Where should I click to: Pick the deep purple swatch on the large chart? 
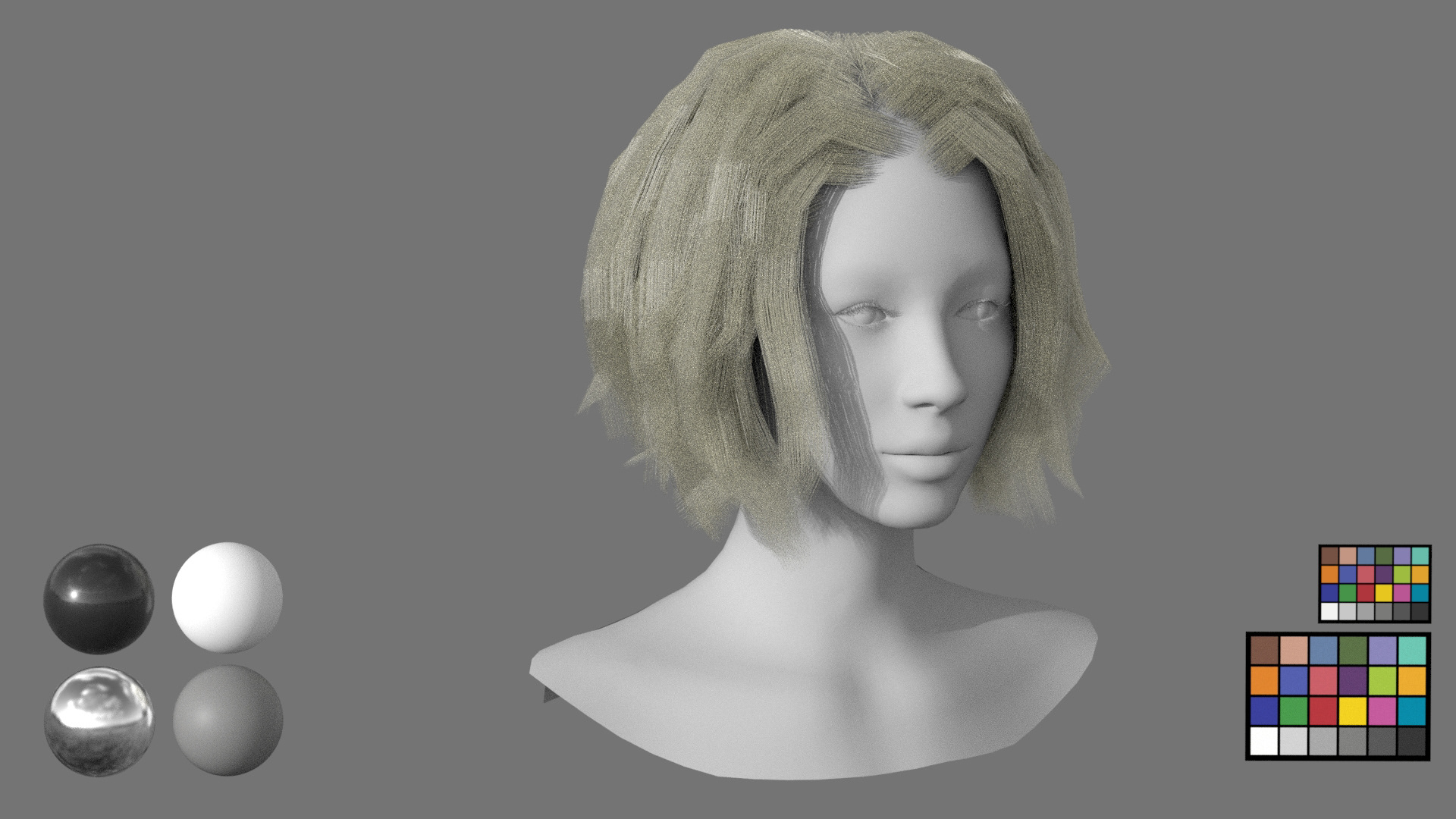[1353, 680]
